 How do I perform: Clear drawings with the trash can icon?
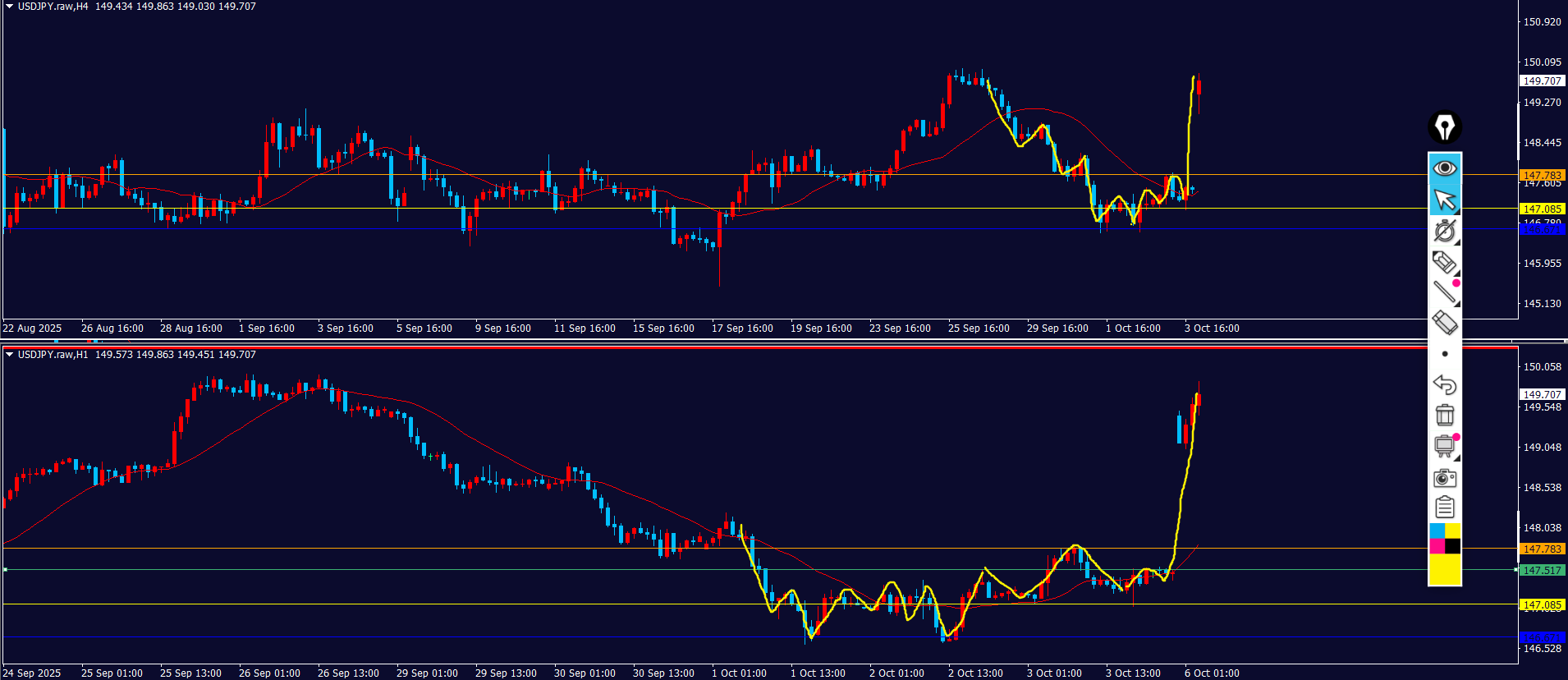pyautogui.click(x=1444, y=415)
